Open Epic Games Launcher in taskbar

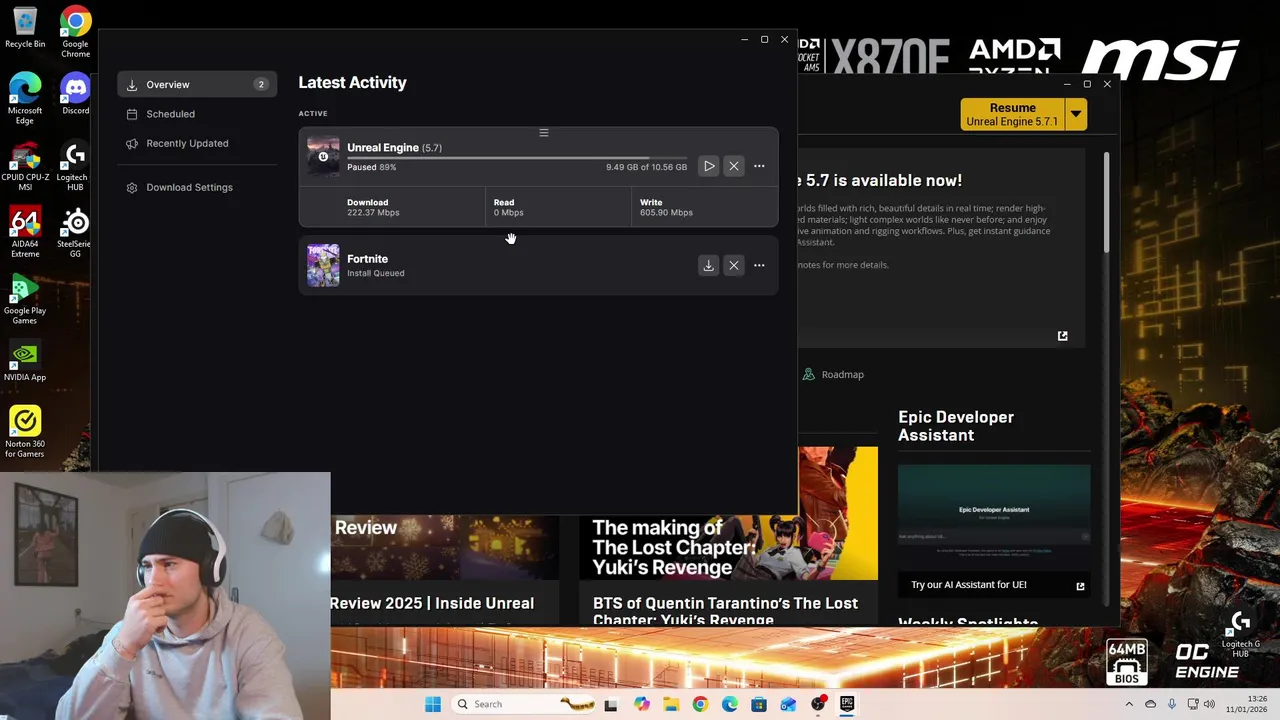[847, 704]
